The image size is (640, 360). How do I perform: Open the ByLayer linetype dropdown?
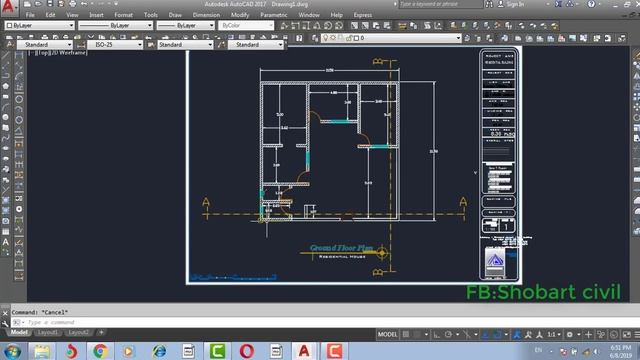pos(116,25)
